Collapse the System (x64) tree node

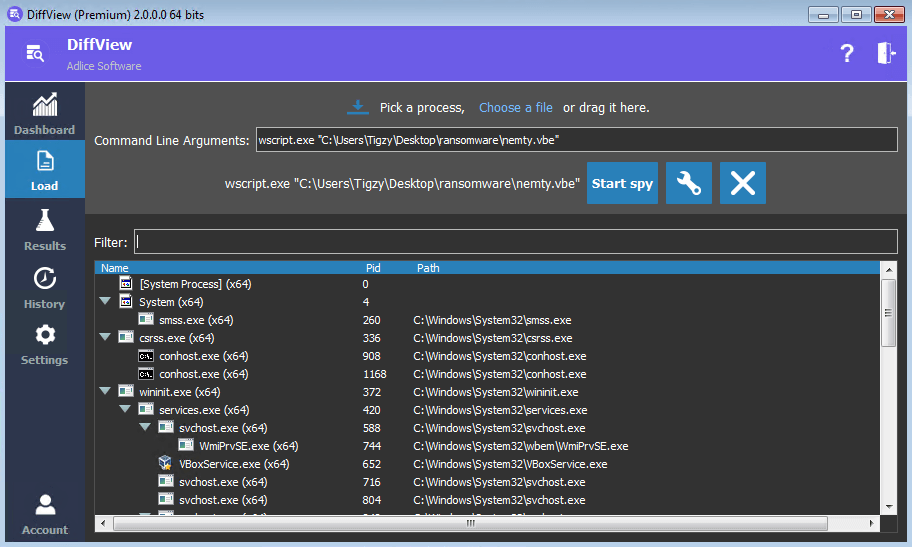pos(105,302)
